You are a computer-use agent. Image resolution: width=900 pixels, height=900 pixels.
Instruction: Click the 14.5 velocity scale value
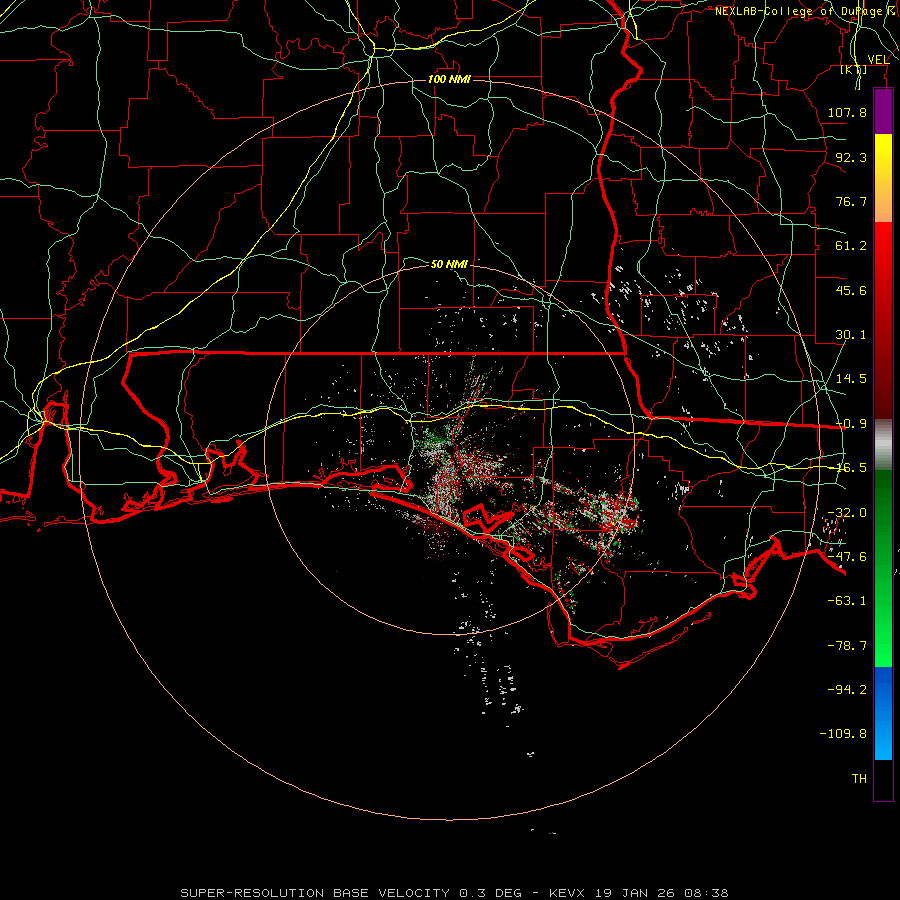(851, 379)
